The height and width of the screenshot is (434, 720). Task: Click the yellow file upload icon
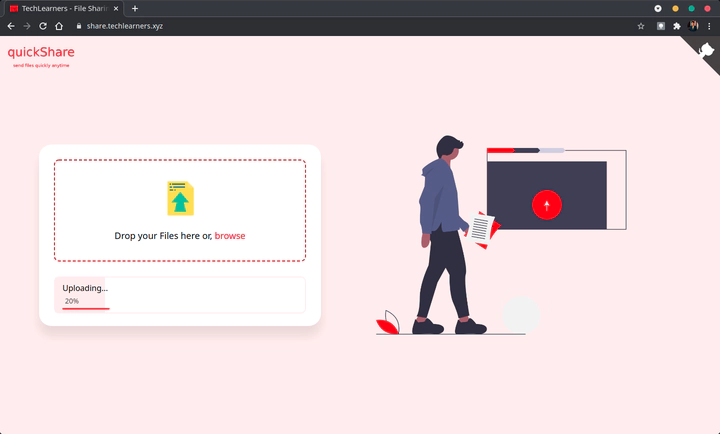coord(180,198)
